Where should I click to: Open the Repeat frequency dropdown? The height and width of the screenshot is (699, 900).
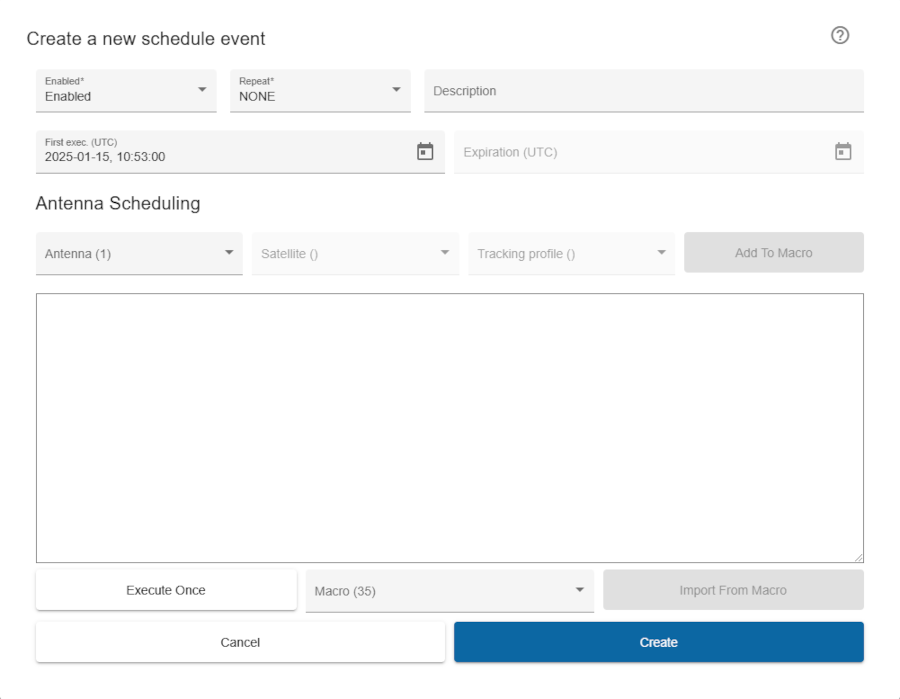320,90
